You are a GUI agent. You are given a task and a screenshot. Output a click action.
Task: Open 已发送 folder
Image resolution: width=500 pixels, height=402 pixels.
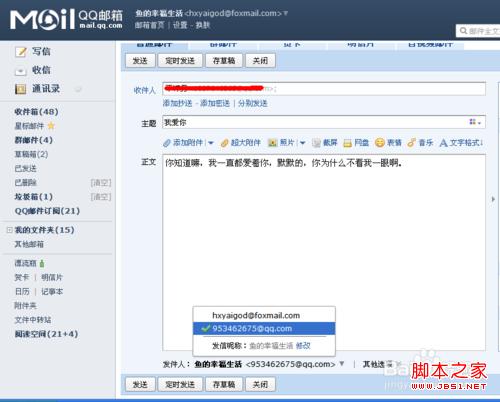click(25, 168)
